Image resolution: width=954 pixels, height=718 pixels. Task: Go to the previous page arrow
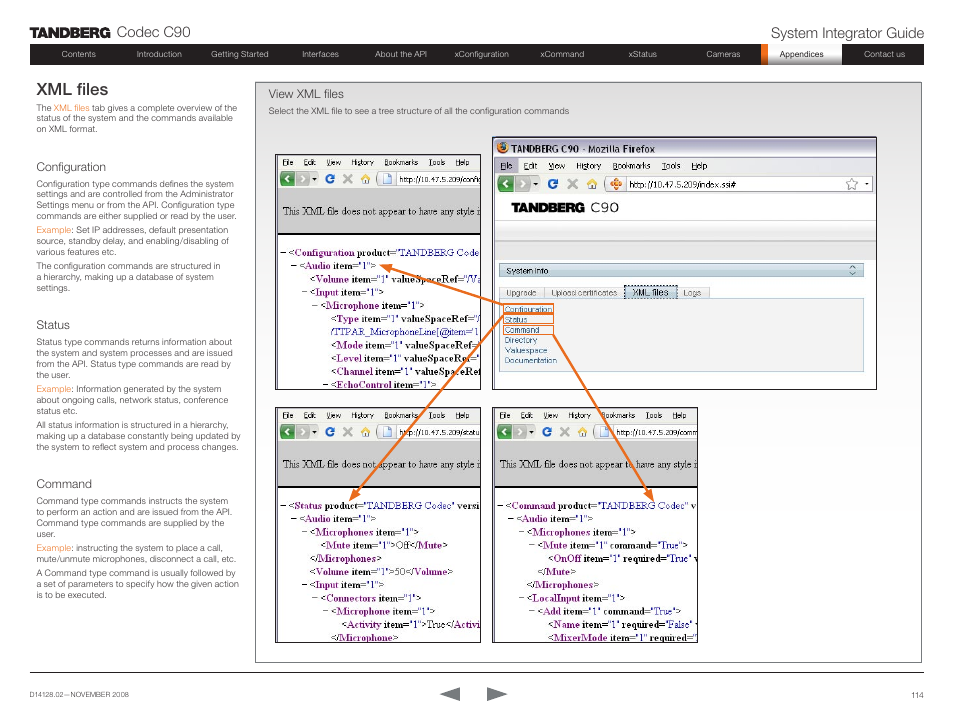coord(450,694)
